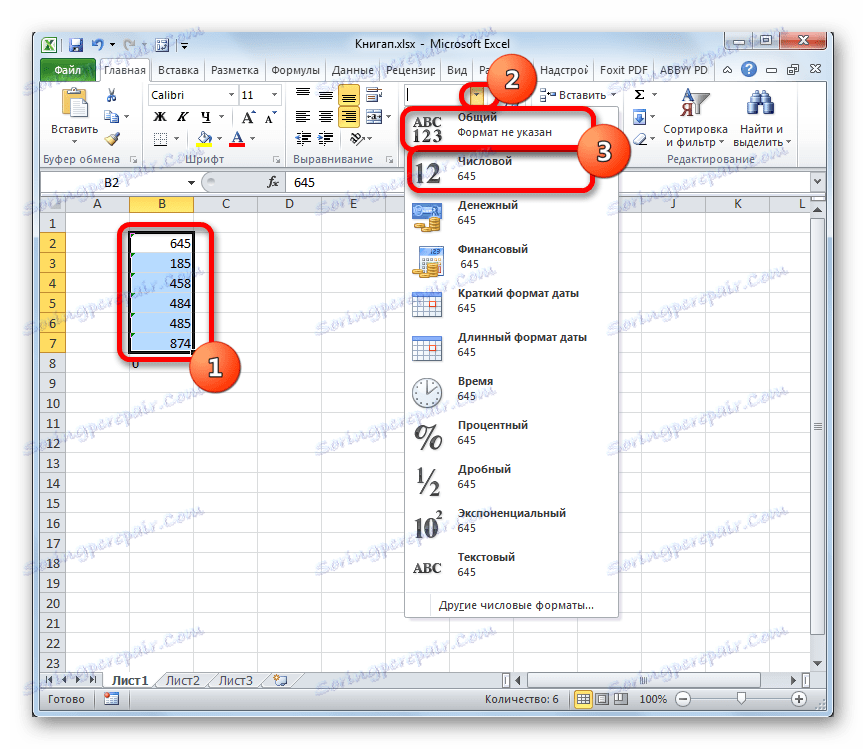Open Другие числовые форматы link
The image size is (866, 749).
516,605
